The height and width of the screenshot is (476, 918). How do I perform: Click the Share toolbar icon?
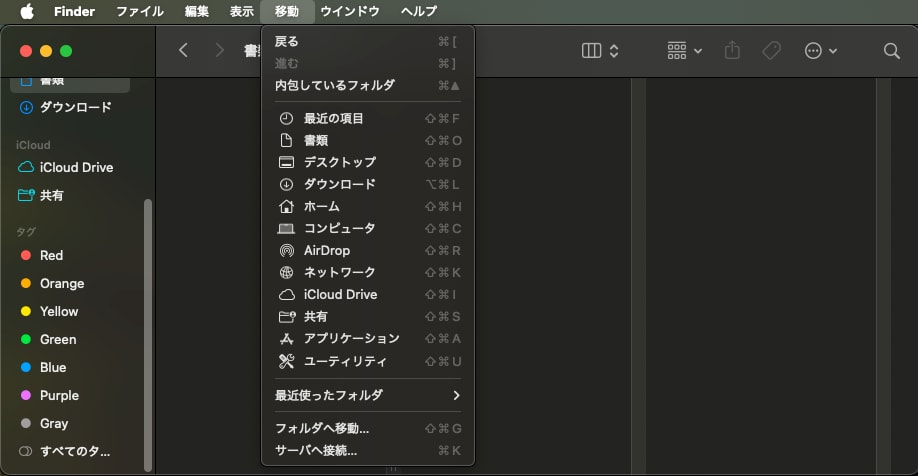point(732,51)
